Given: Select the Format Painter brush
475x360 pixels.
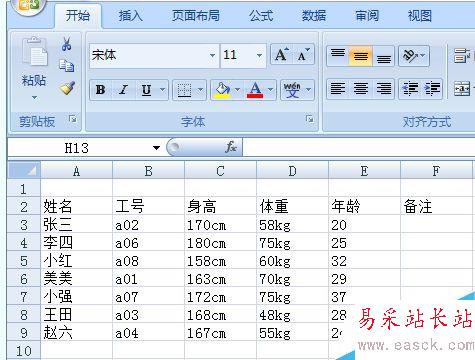Looking at the screenshot, I should tap(67, 88).
